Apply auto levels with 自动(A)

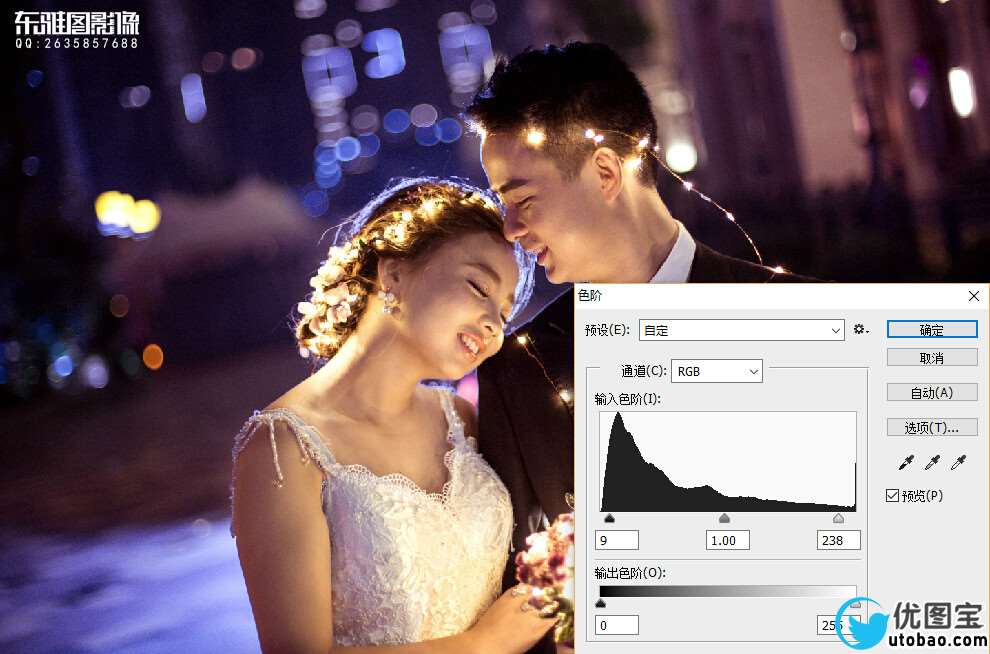pos(932,393)
